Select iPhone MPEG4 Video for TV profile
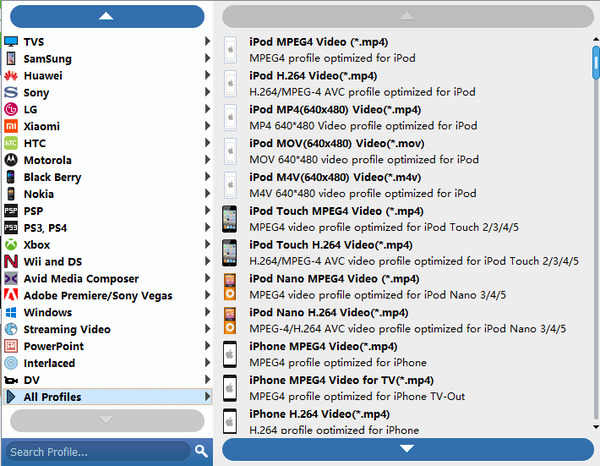600x466 pixels. [x=341, y=380]
